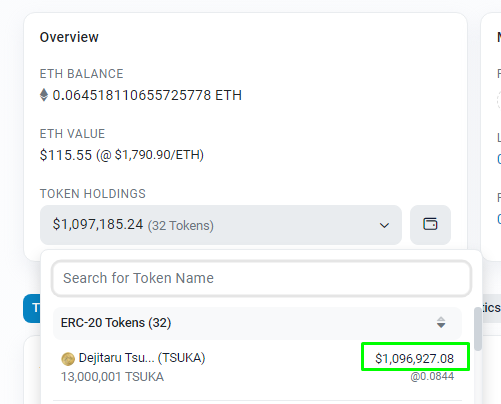Click the Ethereum diamond icon by balance
This screenshot has height=404, width=501.
(44, 95)
